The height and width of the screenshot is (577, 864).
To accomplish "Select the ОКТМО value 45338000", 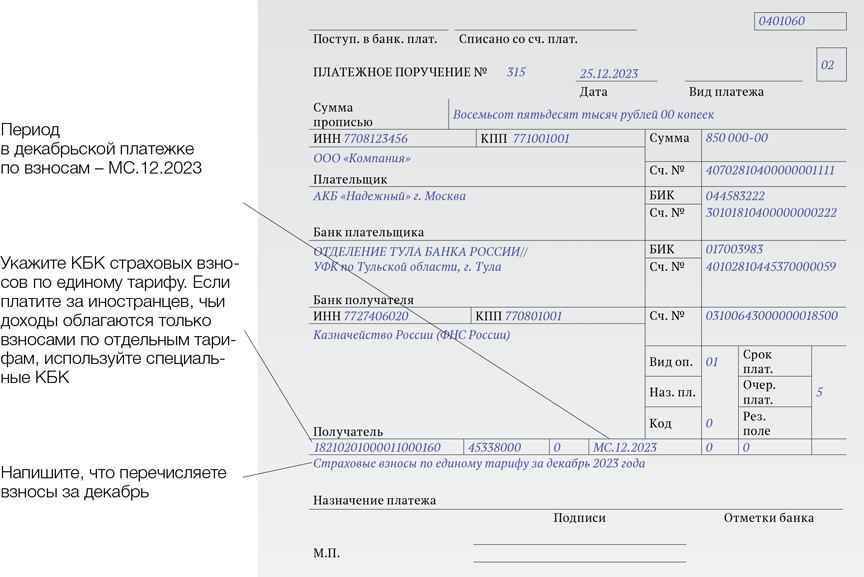I will (x=494, y=448).
